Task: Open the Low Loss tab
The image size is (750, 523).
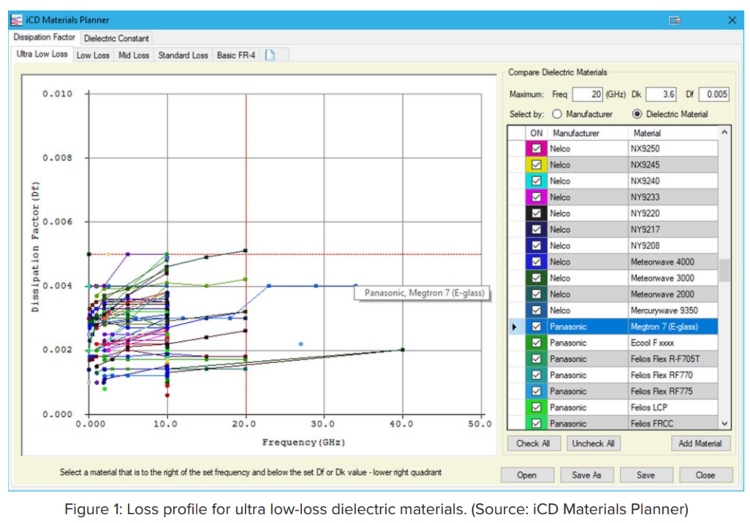Action: coord(93,55)
